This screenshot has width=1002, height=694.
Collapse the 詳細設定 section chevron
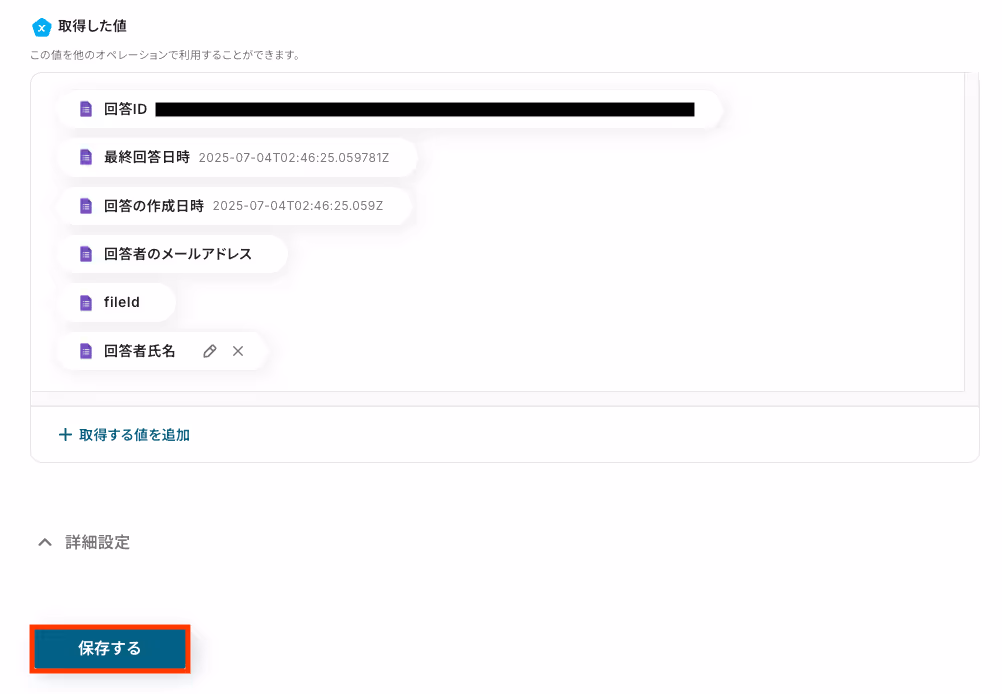tap(45, 543)
